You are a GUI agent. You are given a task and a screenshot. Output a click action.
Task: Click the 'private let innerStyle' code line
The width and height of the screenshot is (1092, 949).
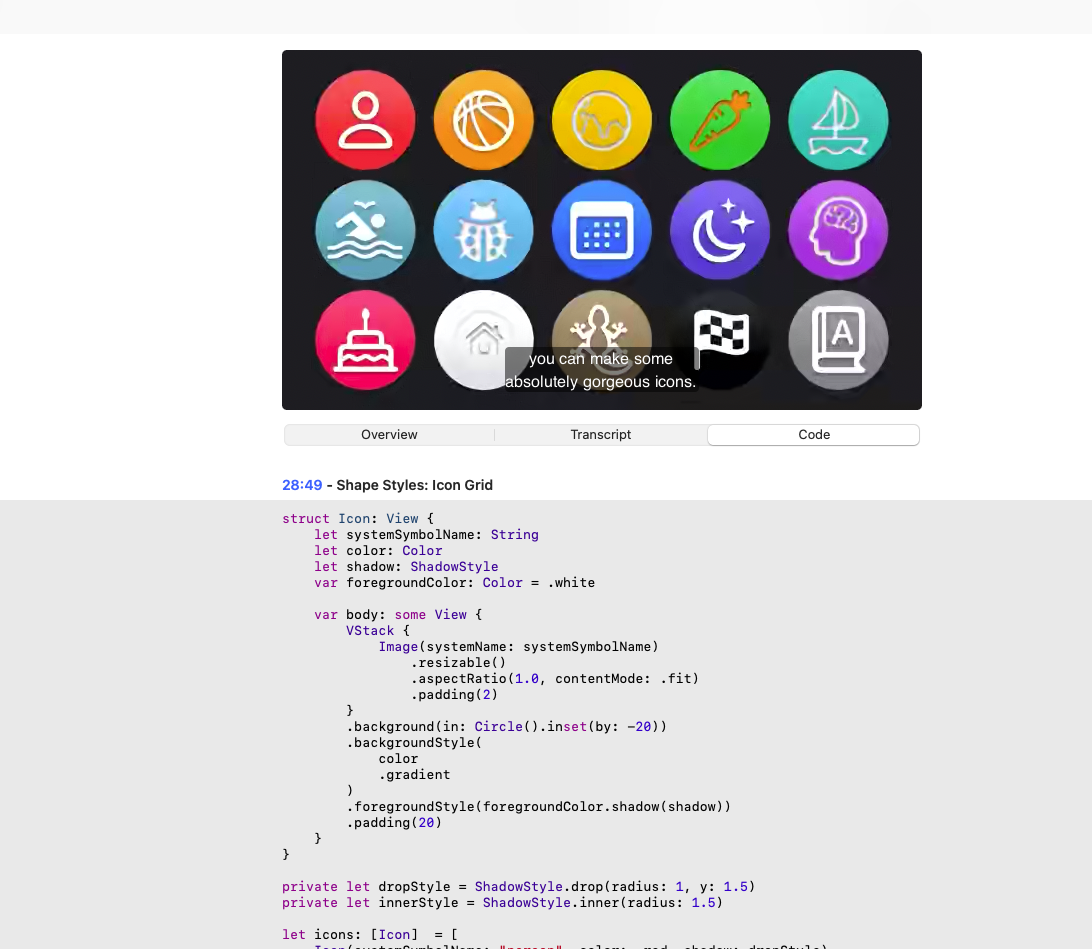point(503,903)
